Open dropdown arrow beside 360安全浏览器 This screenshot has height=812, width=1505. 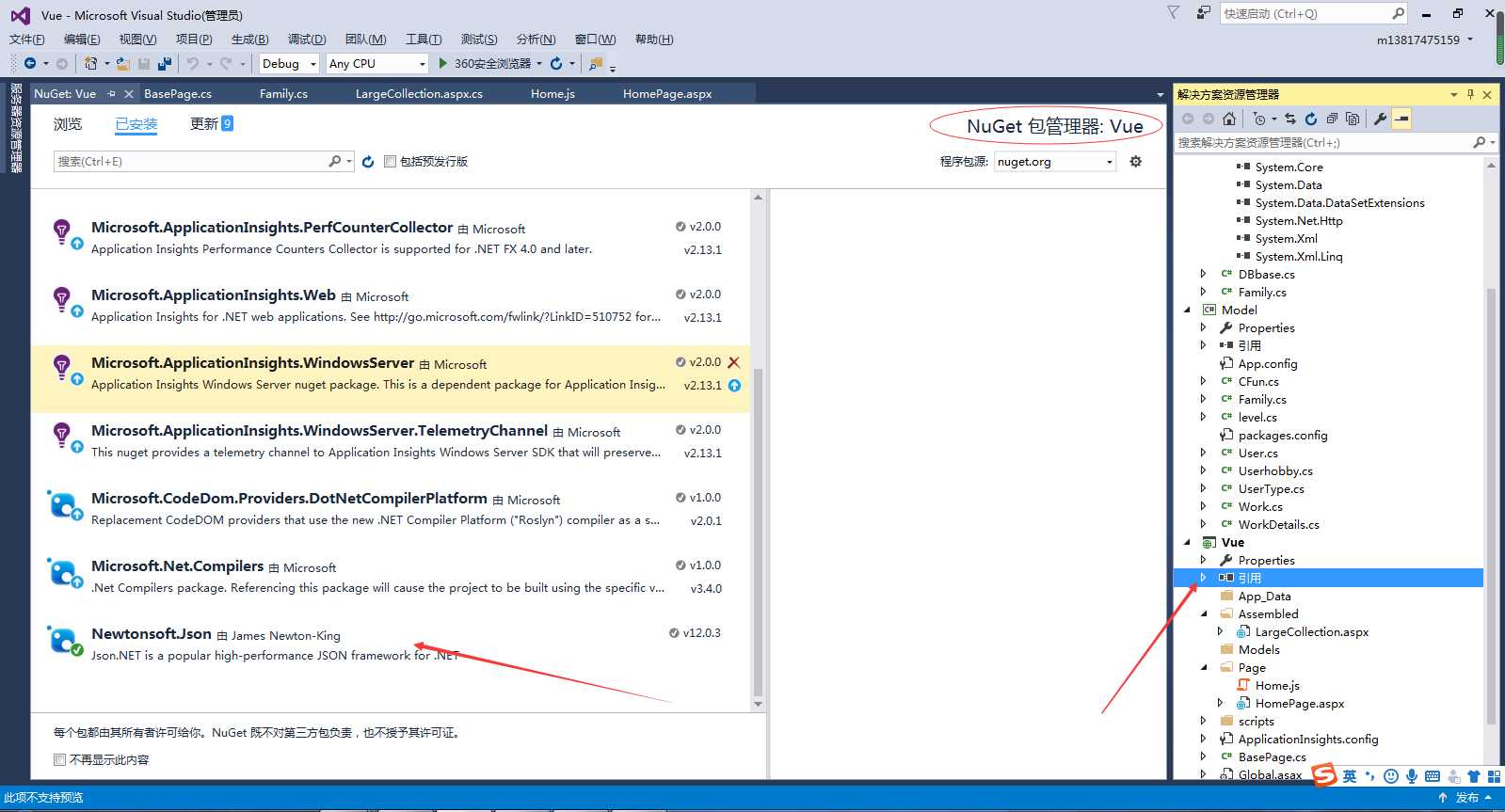click(539, 64)
